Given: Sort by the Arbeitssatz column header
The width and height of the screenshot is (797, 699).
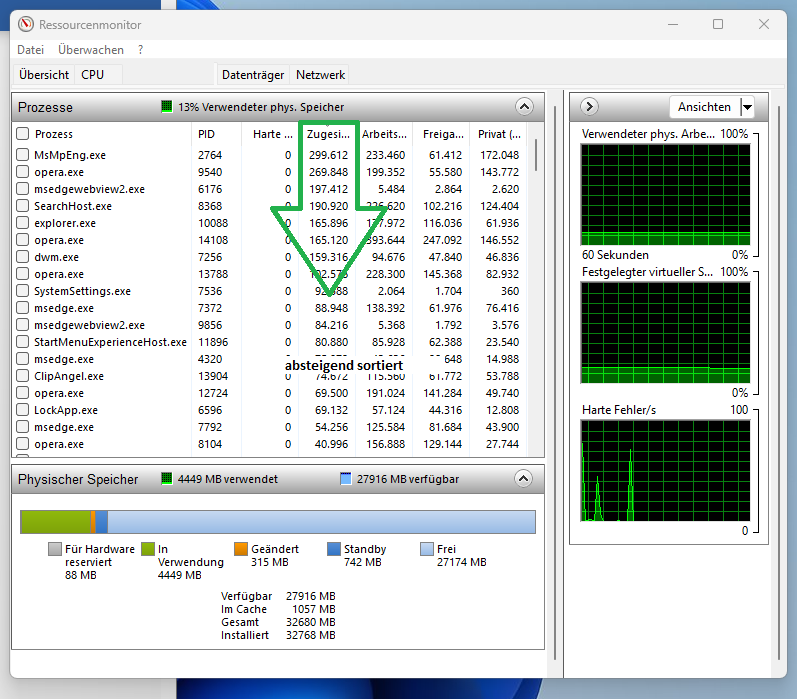Looking at the screenshot, I should [x=384, y=134].
